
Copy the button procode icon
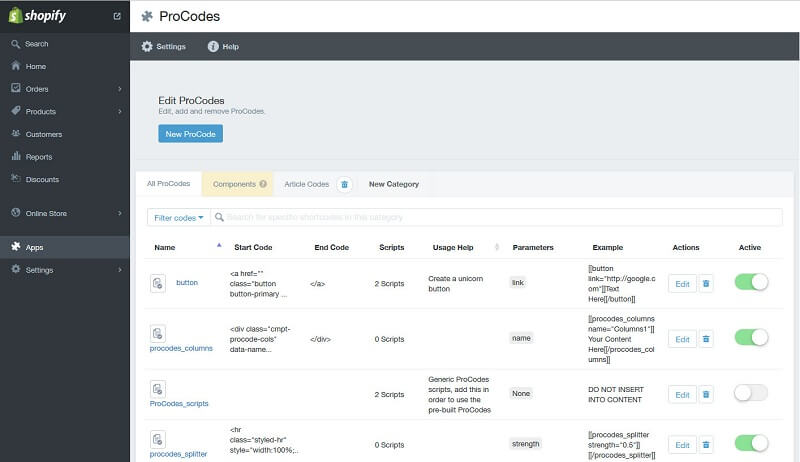click(158, 283)
